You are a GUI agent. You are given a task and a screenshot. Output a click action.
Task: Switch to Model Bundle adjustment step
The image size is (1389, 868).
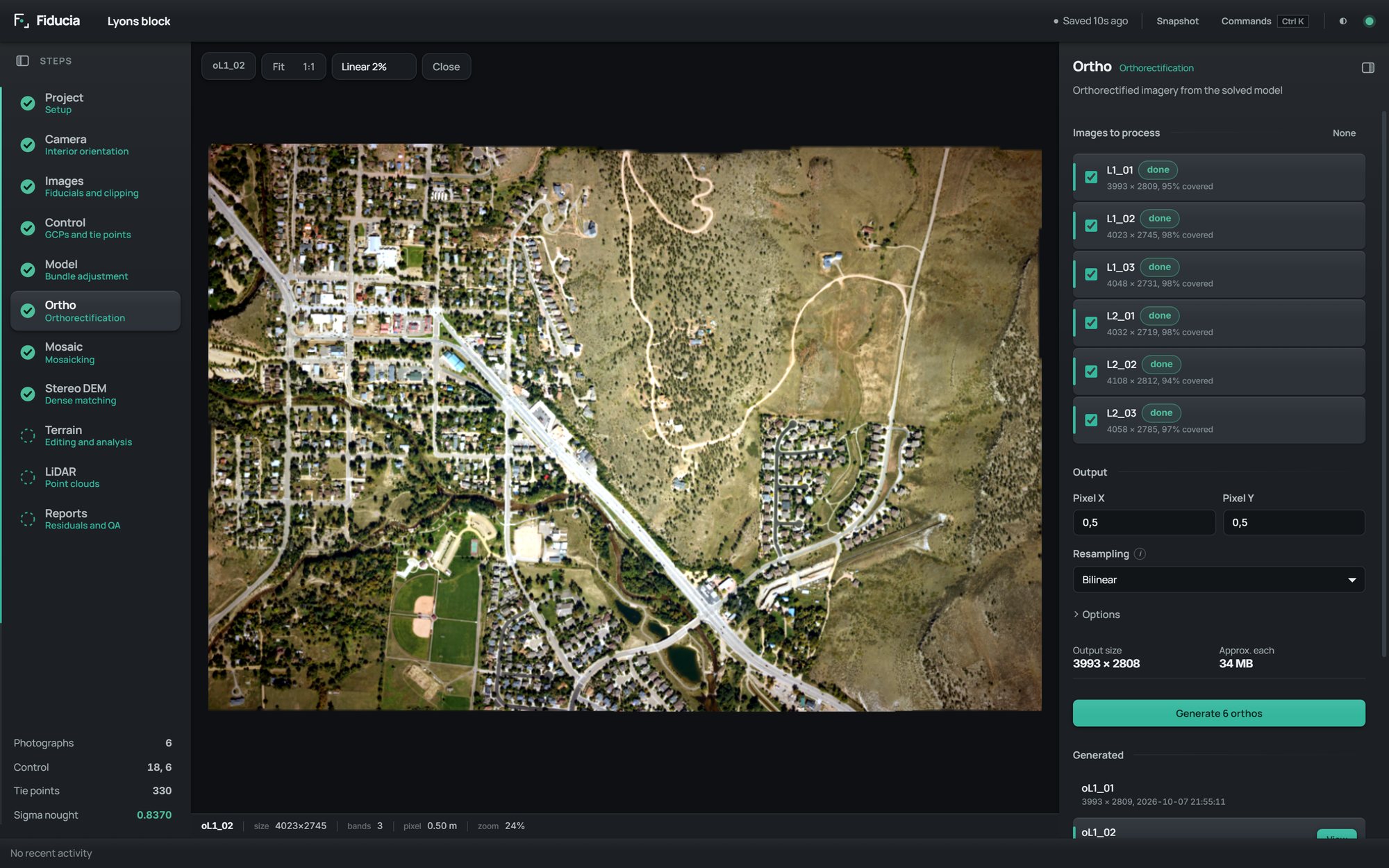(95, 269)
